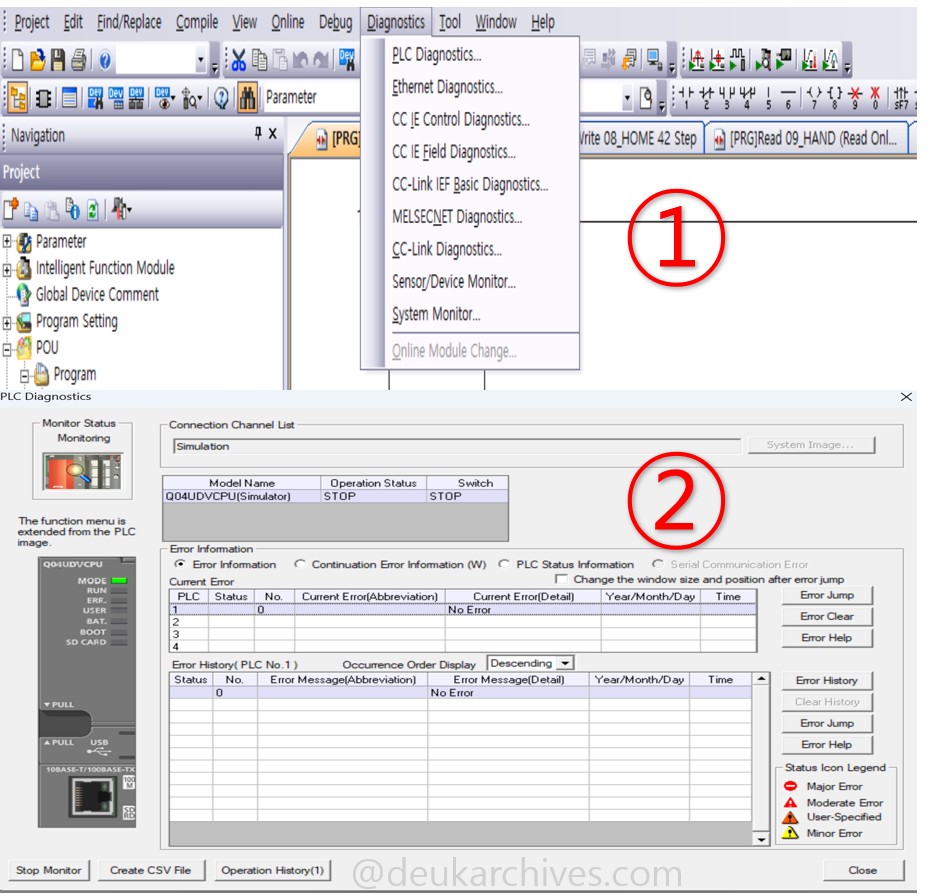Click the Error History button
Image resolution: width=928 pixels, height=896 pixels.
click(x=826, y=681)
